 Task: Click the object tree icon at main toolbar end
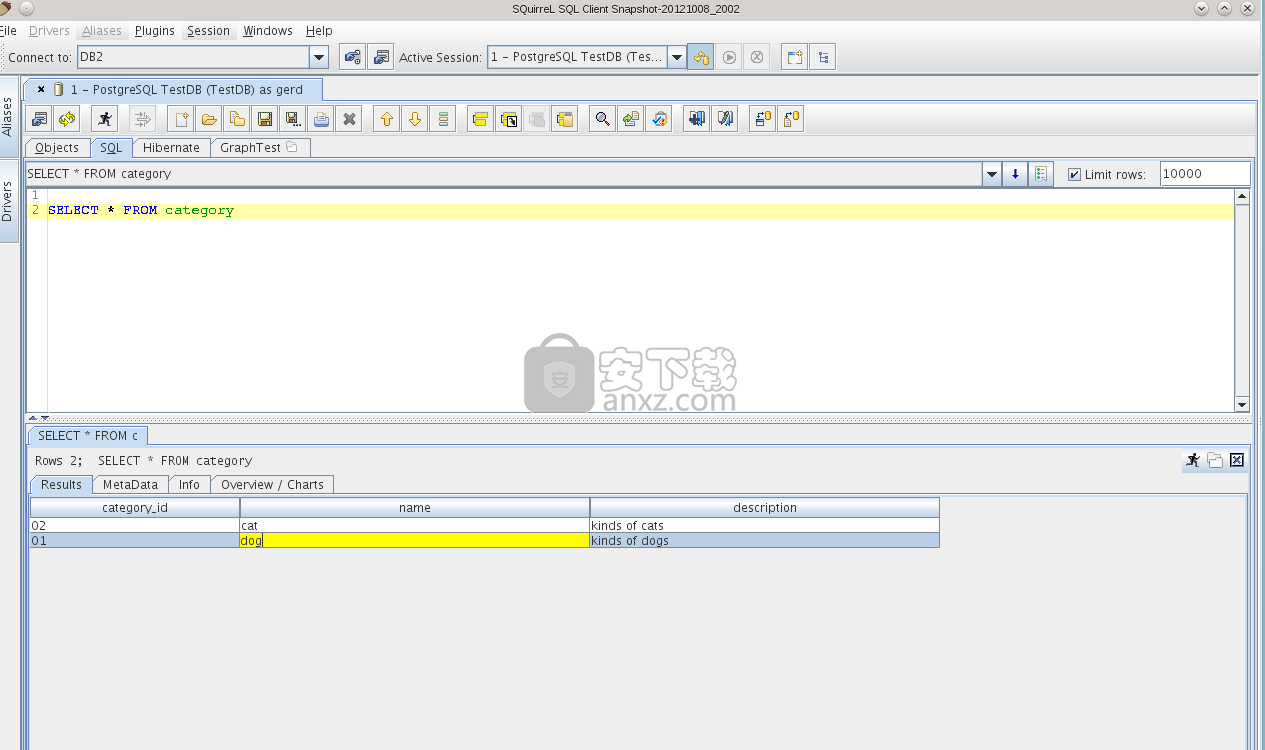point(822,57)
